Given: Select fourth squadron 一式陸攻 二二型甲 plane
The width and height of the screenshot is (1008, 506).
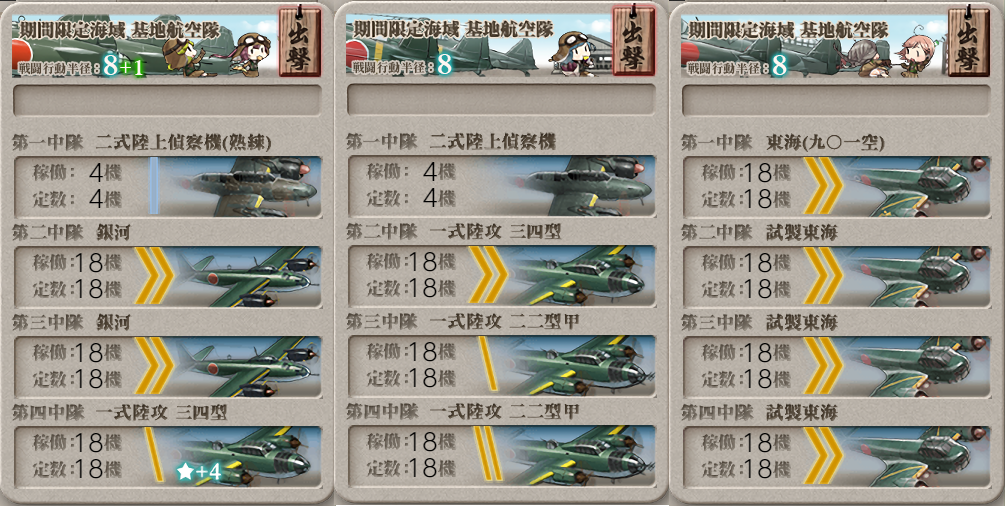Looking at the screenshot, I should click(x=501, y=455).
